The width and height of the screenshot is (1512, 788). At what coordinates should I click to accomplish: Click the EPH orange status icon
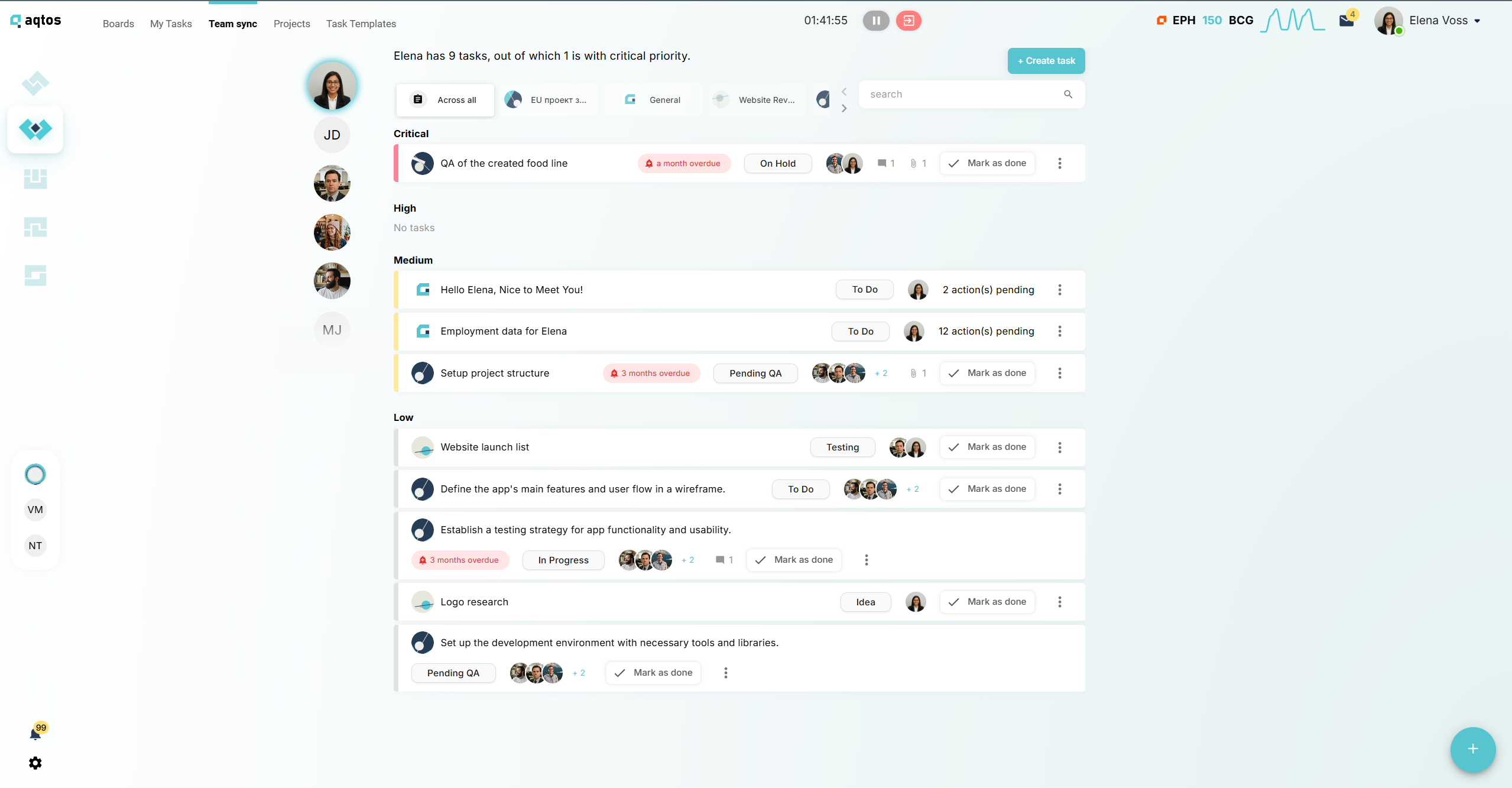(1161, 21)
